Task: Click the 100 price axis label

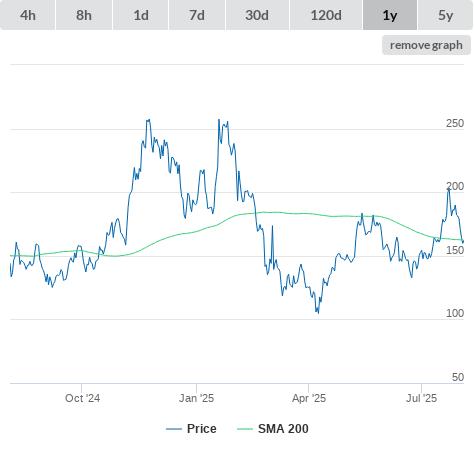Action: point(455,313)
